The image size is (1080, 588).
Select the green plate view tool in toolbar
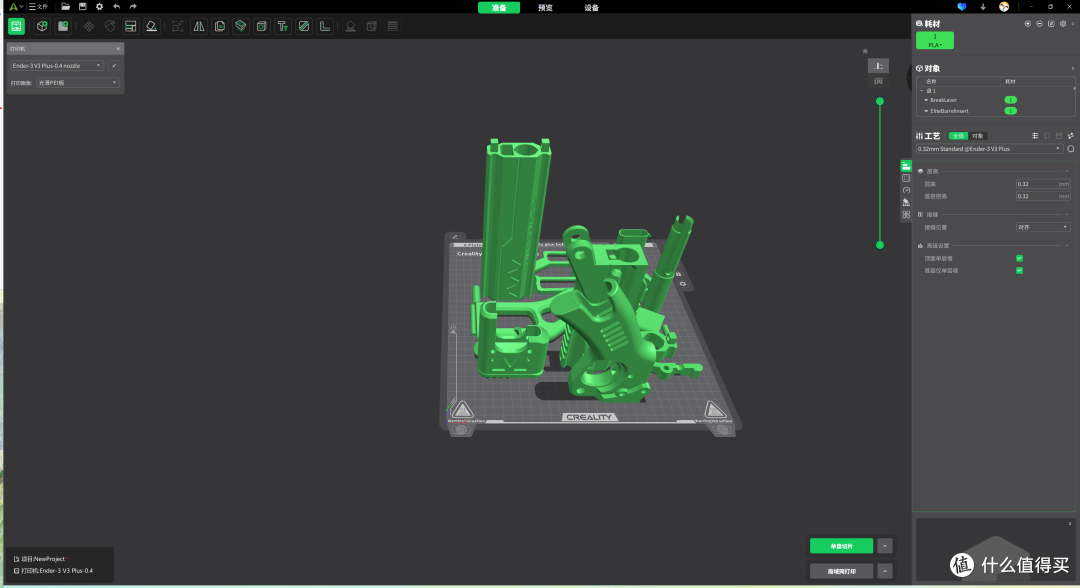pyautogui.click(x=17, y=26)
